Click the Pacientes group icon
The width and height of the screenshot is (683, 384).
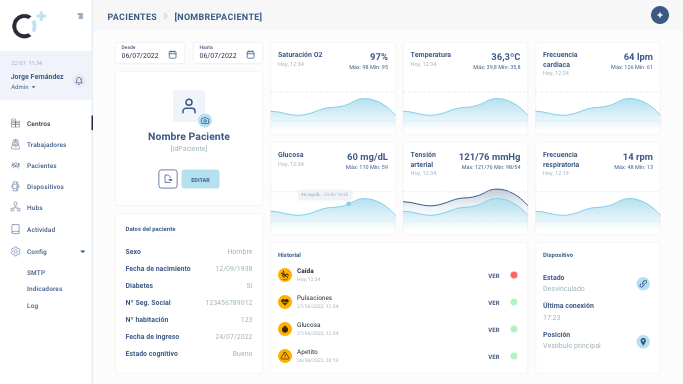pyautogui.click(x=15, y=165)
